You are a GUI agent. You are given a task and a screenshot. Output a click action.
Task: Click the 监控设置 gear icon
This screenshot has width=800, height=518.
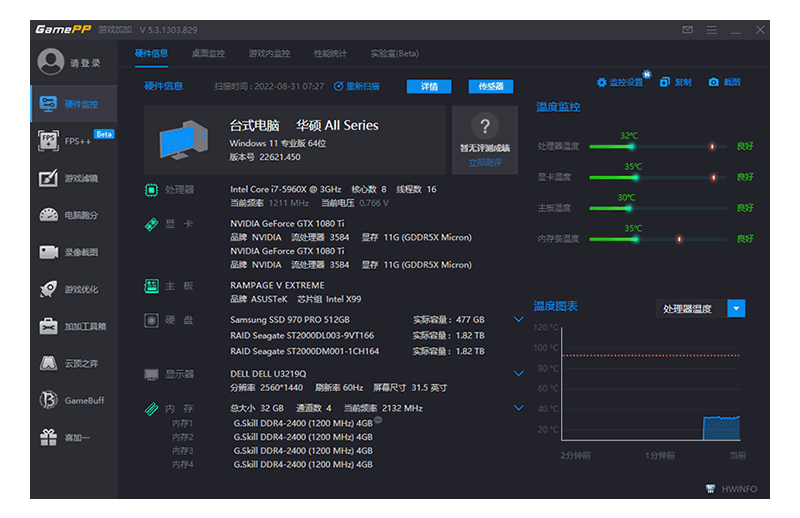point(602,82)
